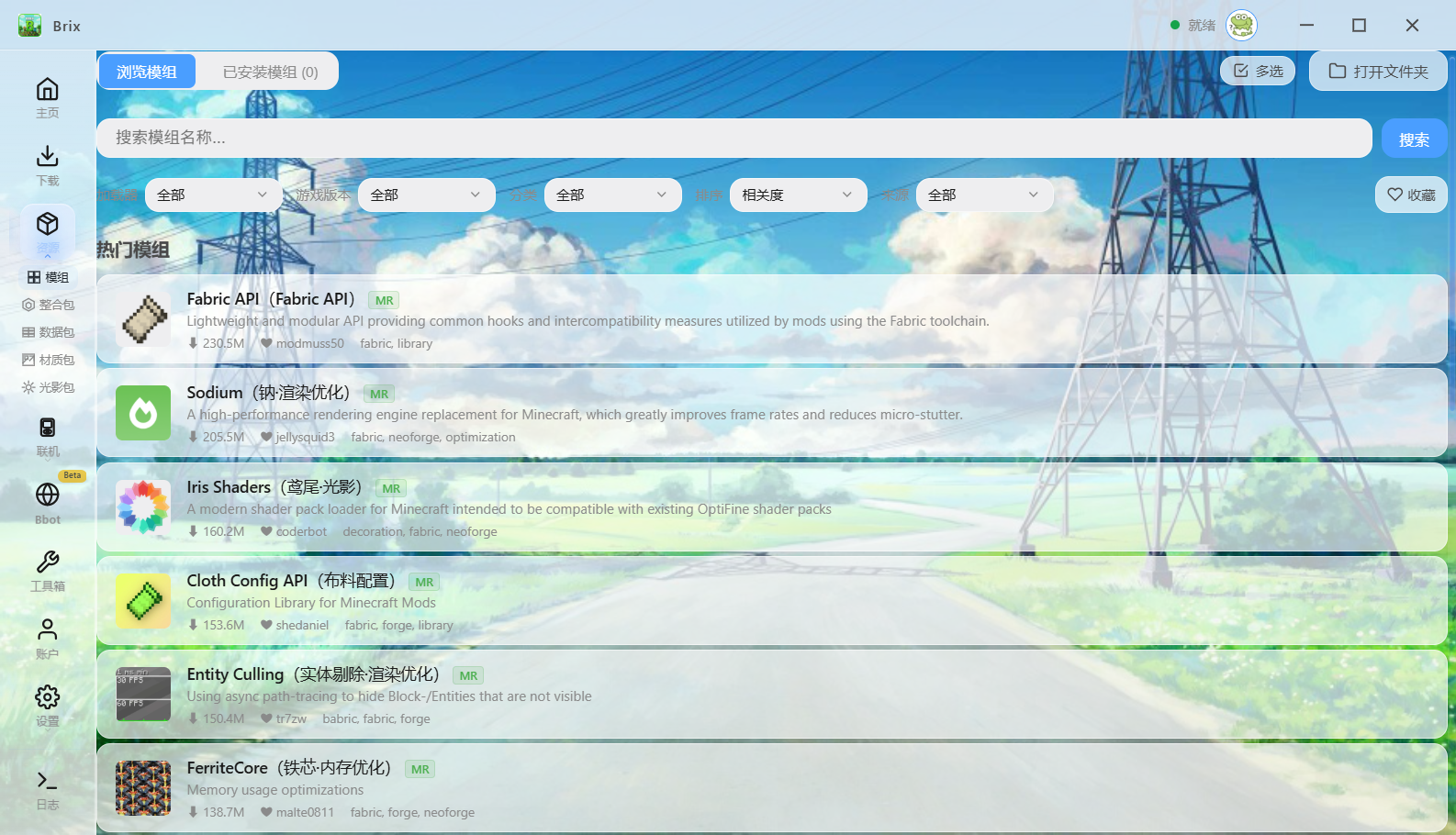Expand the 来源 source dropdown

click(x=984, y=195)
